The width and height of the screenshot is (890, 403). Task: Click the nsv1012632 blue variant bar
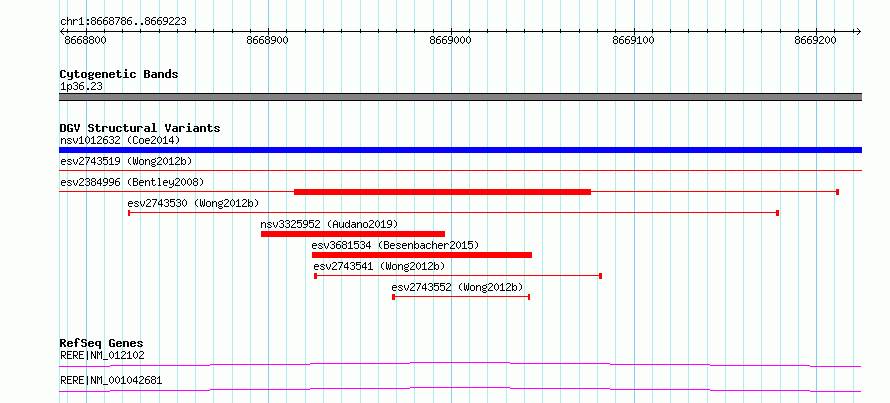(460, 150)
